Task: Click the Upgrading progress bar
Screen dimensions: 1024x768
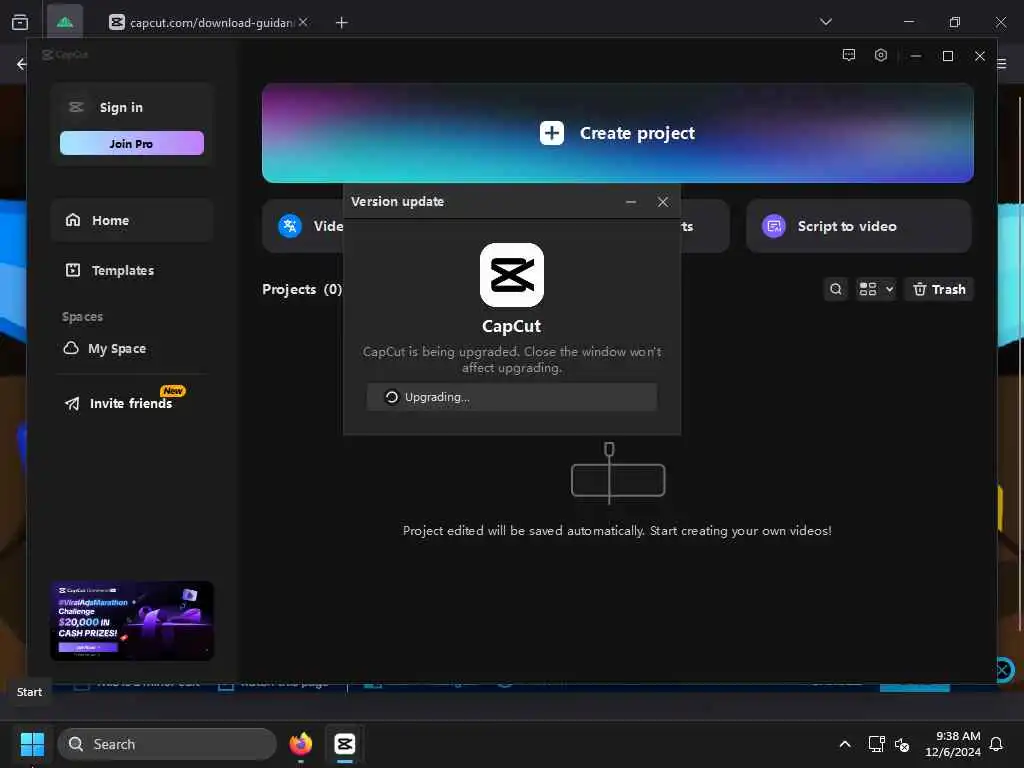Action: pyautogui.click(x=511, y=397)
